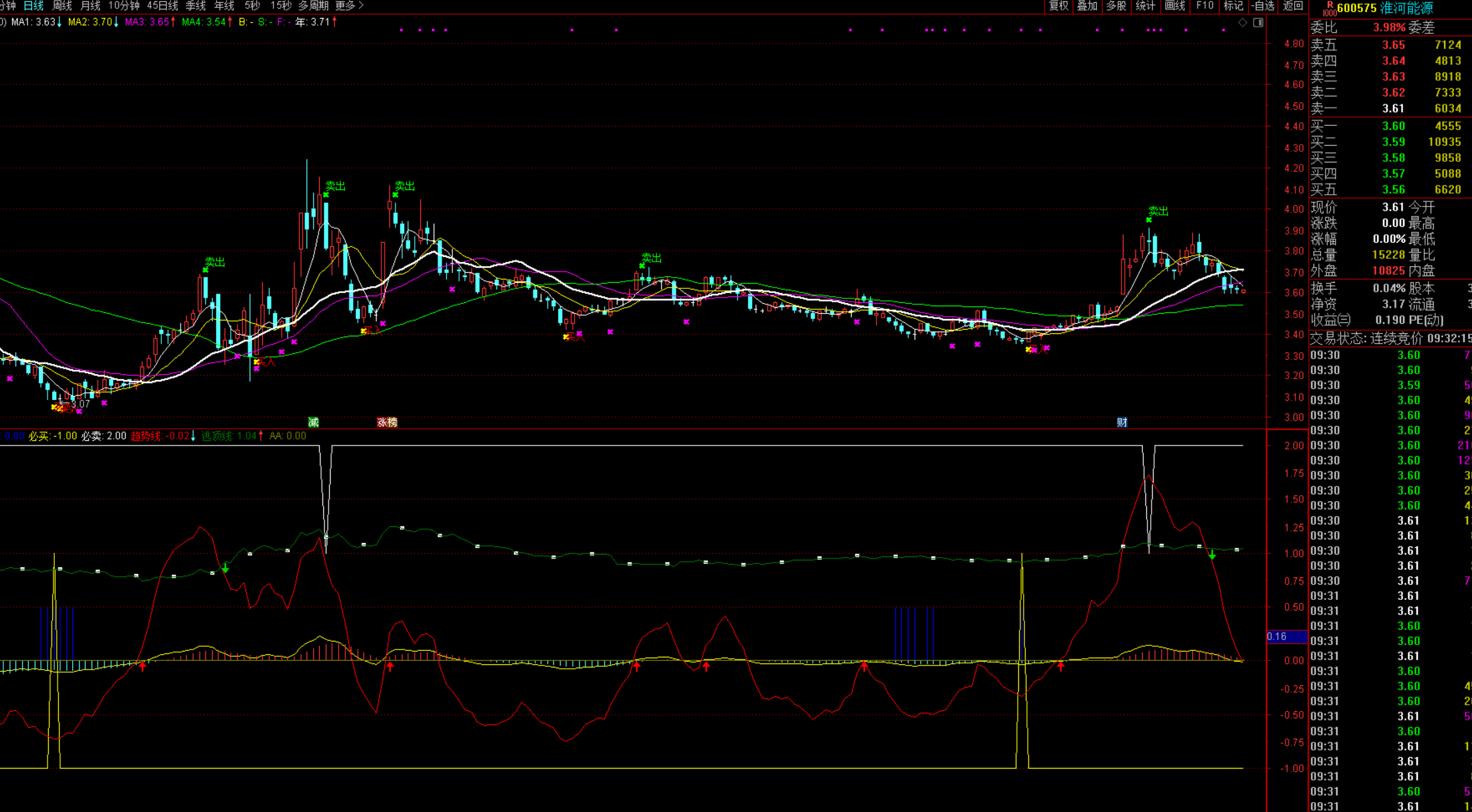This screenshot has height=812, width=1472.
Task: Toggle the side panel layout icon
Action: [1258, 23]
